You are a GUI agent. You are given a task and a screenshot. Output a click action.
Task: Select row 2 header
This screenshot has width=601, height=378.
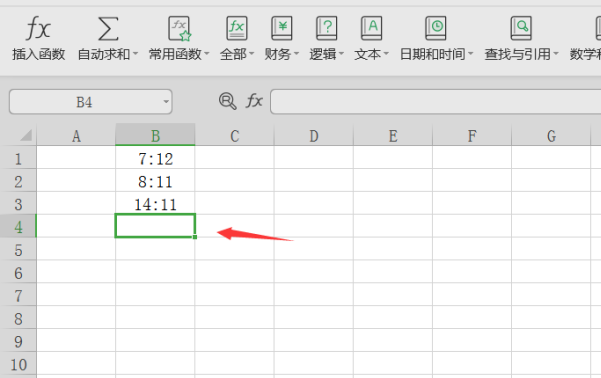coord(18,181)
